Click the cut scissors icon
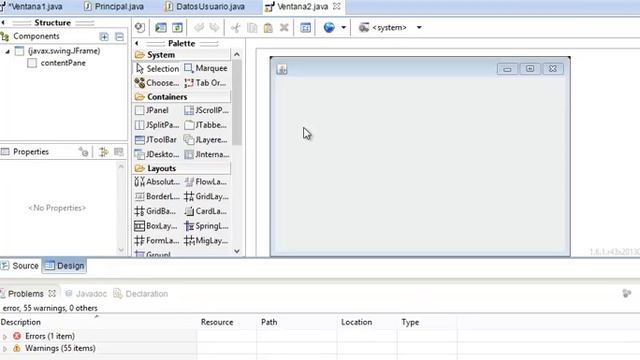This screenshot has height=360, width=640. (236, 27)
